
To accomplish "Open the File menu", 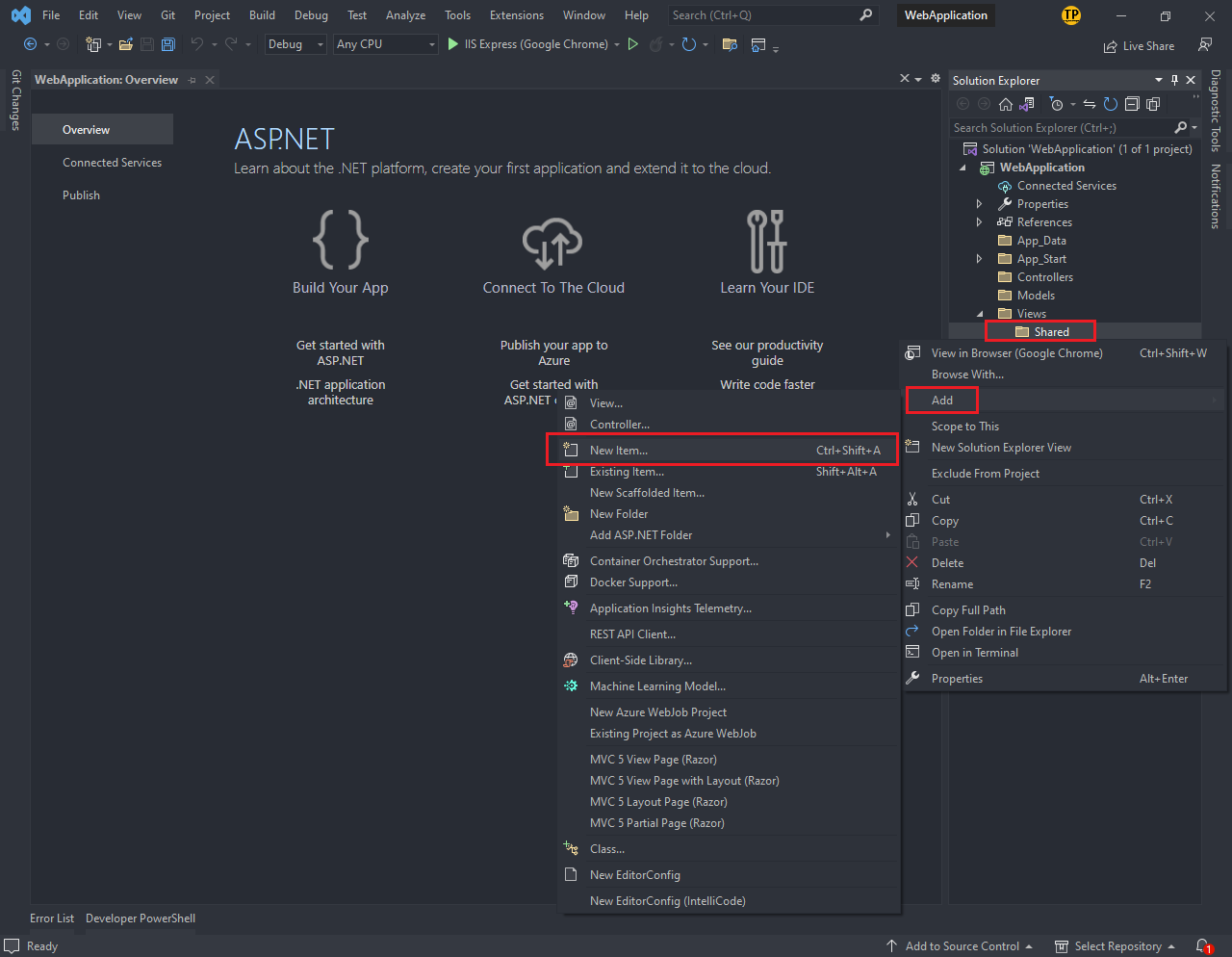I will coord(51,15).
